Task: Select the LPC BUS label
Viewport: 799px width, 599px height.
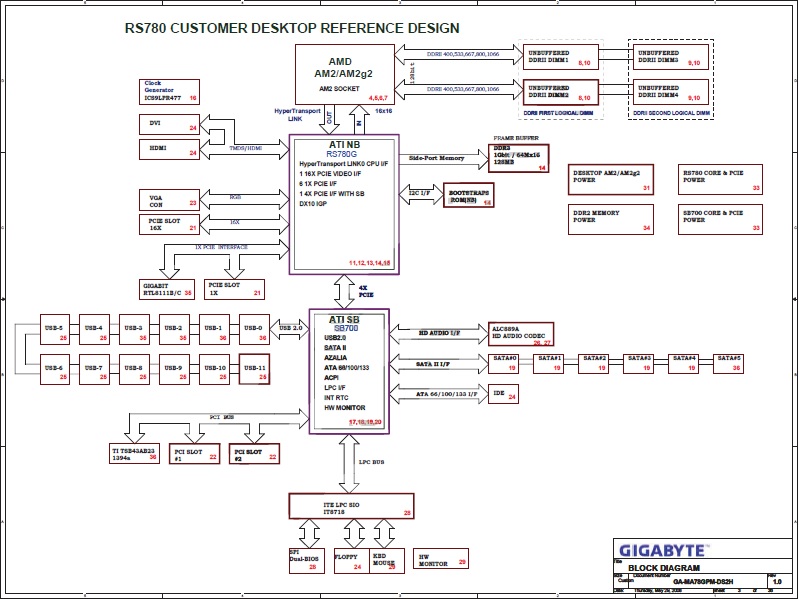Action: [371, 462]
